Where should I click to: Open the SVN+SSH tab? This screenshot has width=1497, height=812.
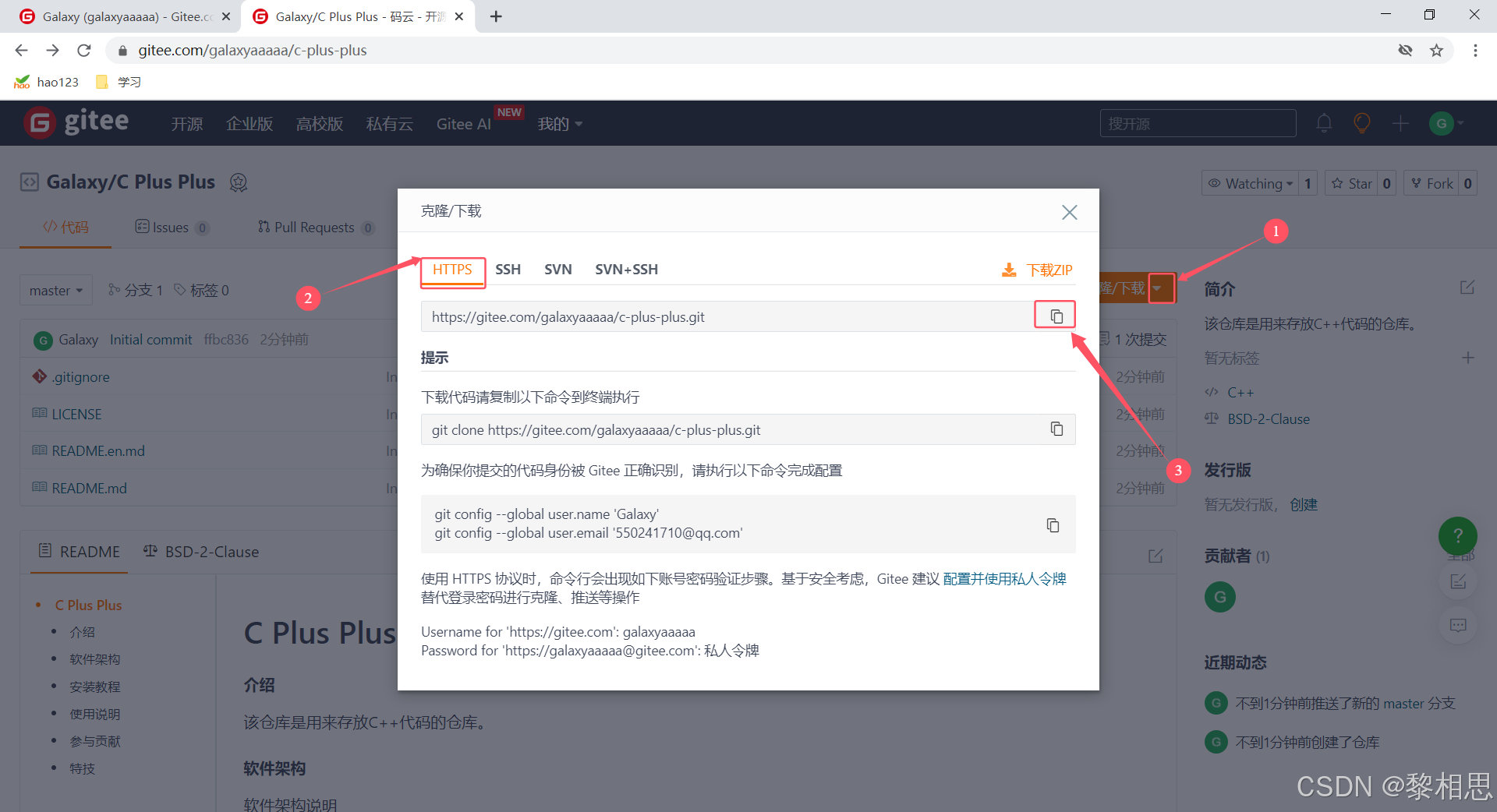[x=626, y=270]
